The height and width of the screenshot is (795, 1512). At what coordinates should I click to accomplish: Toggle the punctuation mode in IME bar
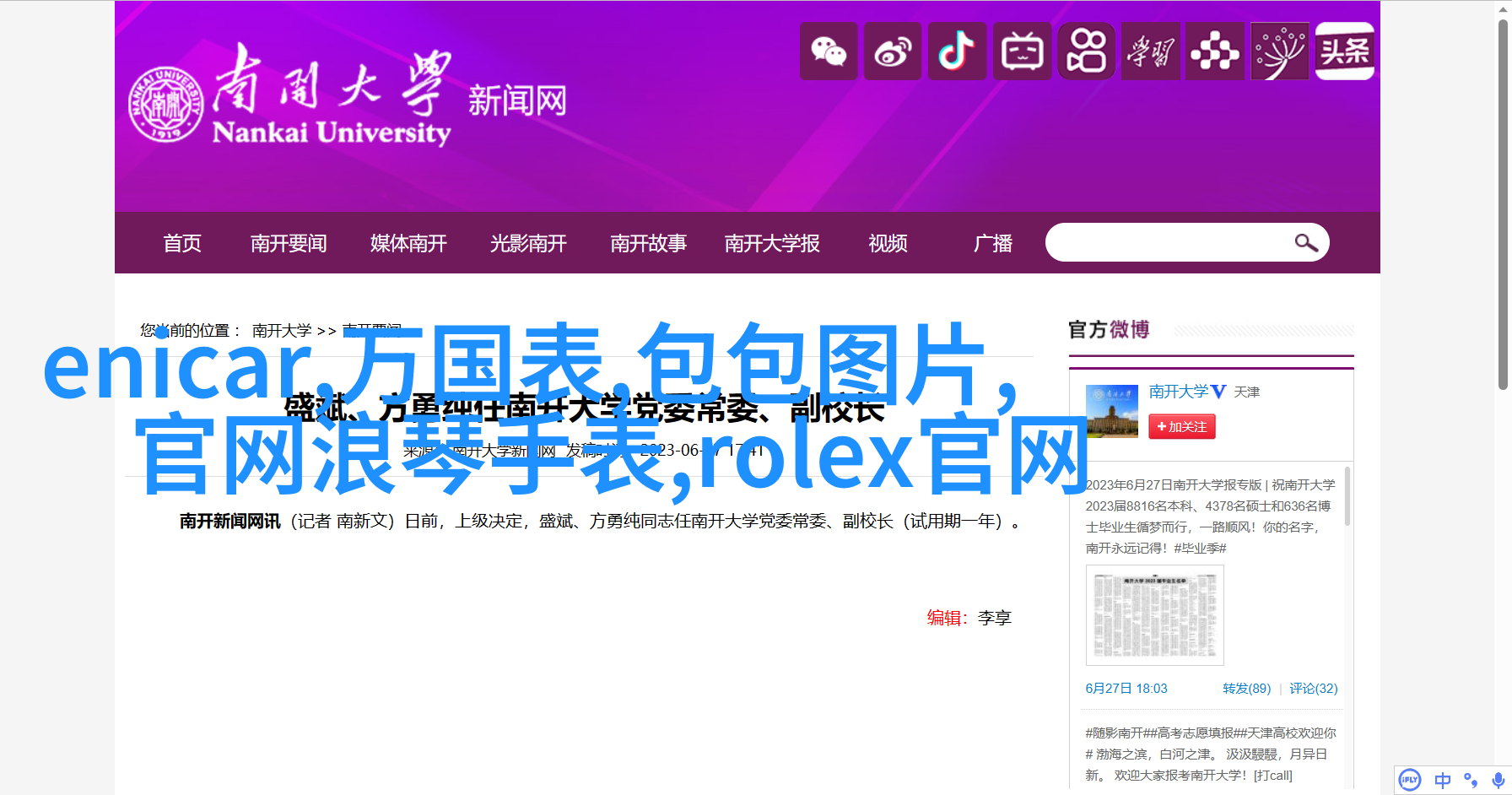tap(1471, 780)
